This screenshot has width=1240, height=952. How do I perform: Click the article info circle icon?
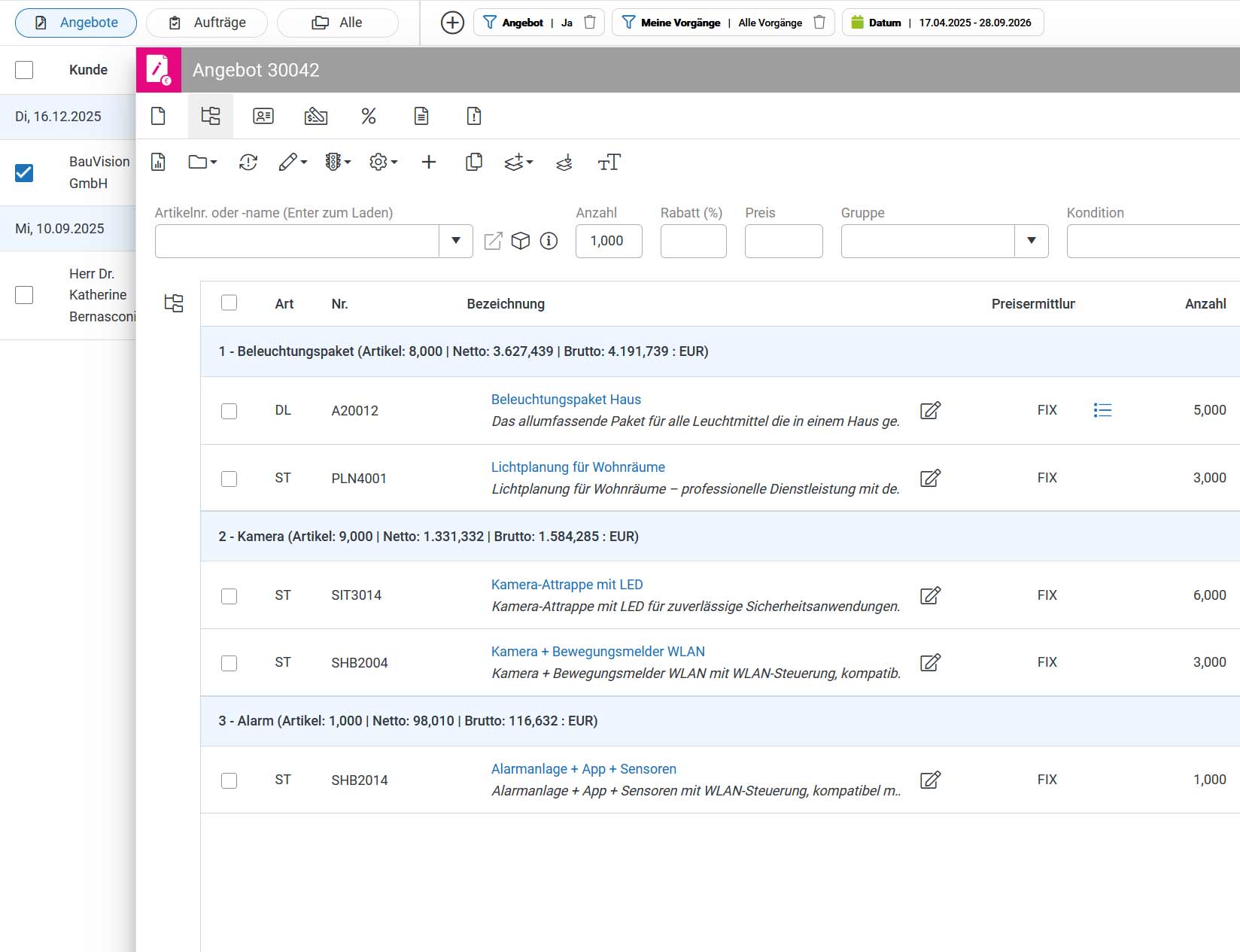pyautogui.click(x=549, y=241)
